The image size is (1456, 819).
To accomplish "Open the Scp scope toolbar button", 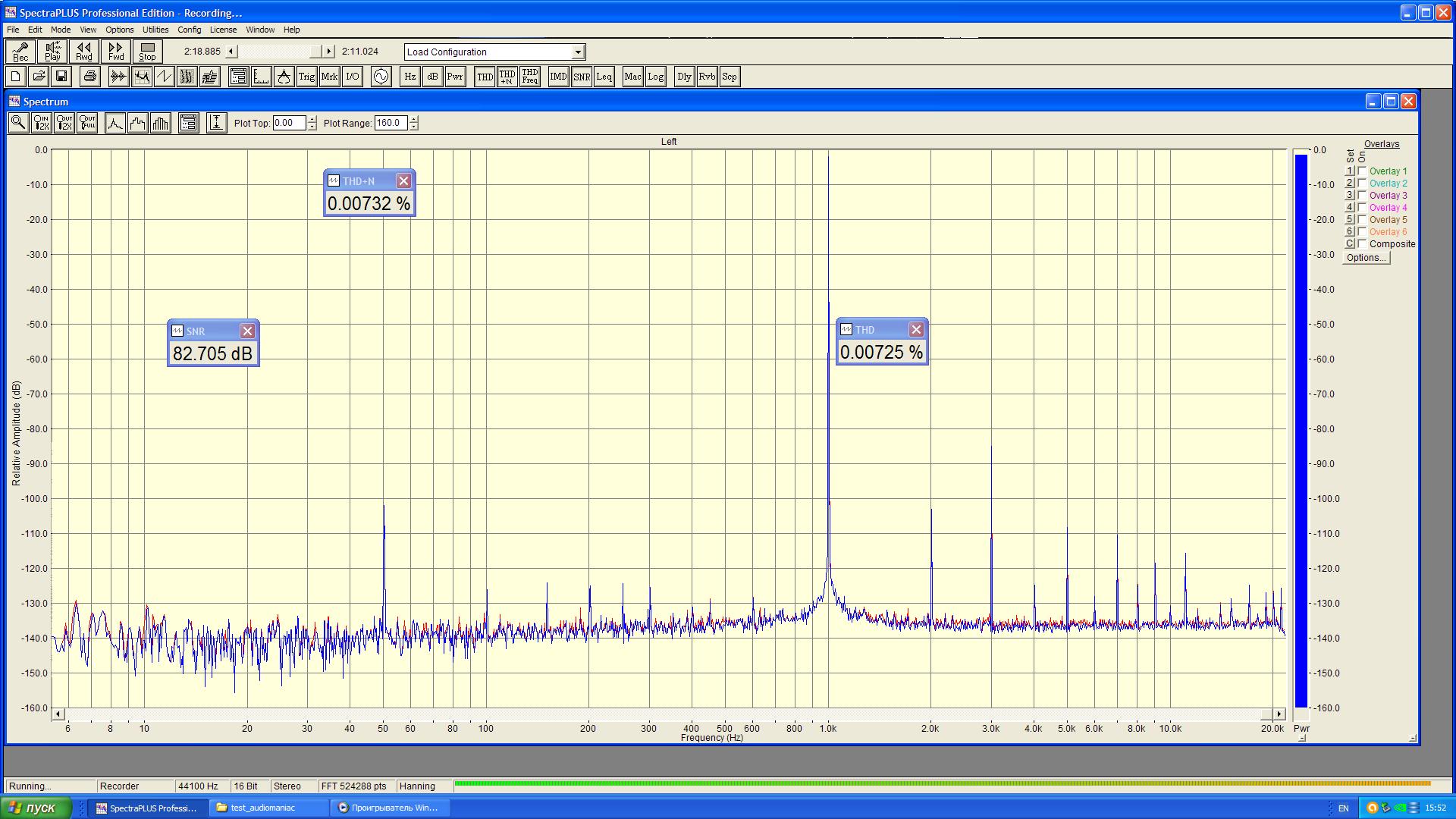I will [x=730, y=77].
